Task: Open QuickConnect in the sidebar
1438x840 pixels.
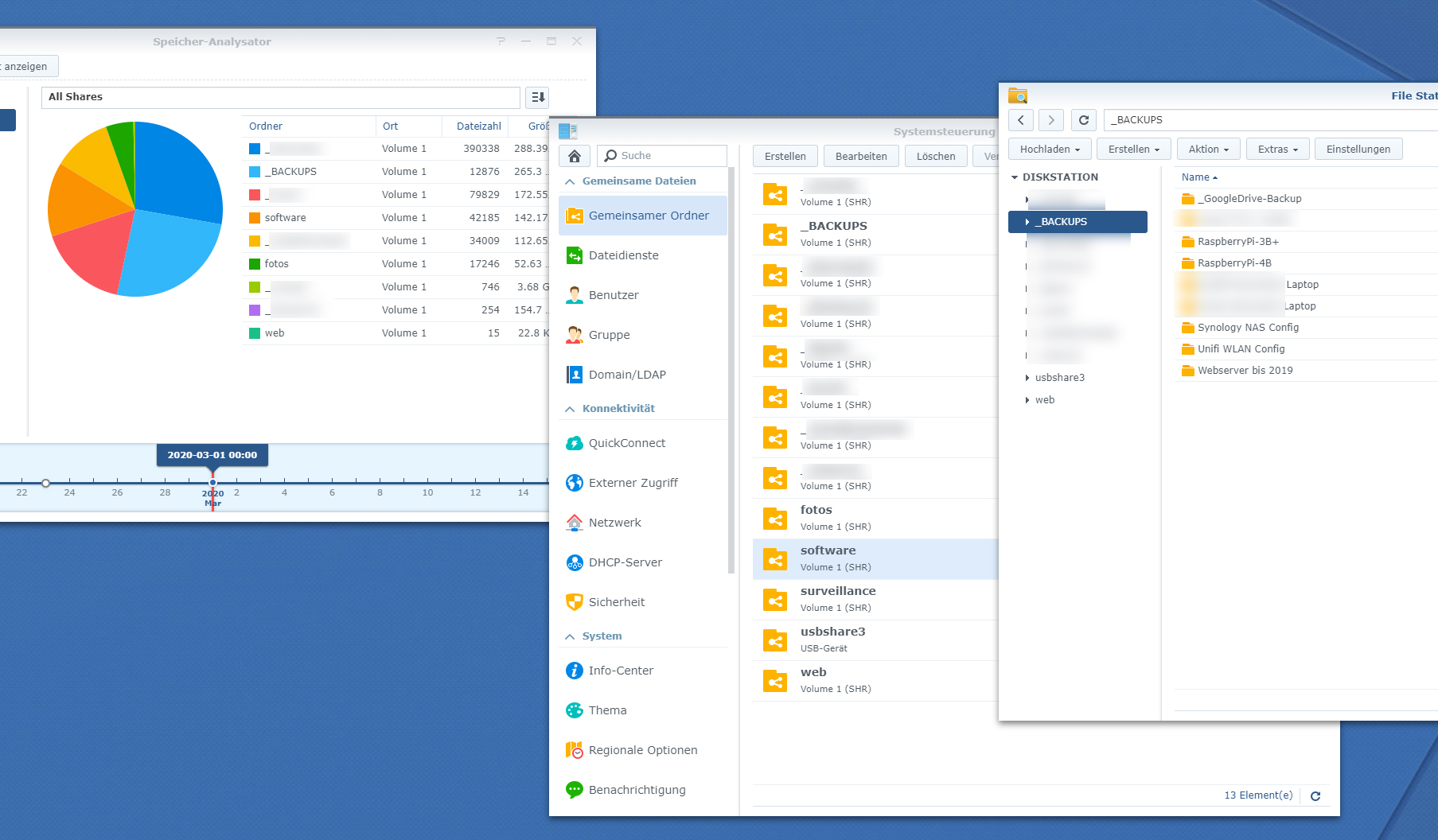Action: (643, 443)
